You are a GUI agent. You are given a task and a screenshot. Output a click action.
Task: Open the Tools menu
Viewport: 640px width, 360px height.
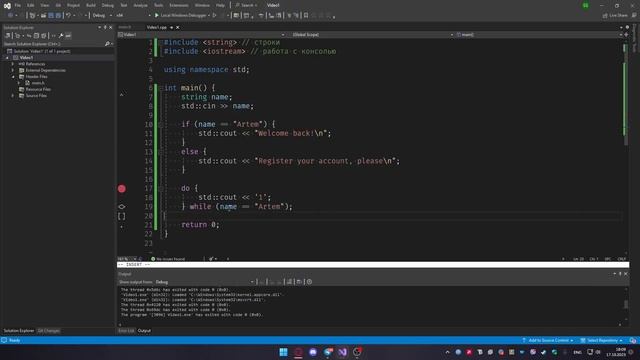coord(158,5)
